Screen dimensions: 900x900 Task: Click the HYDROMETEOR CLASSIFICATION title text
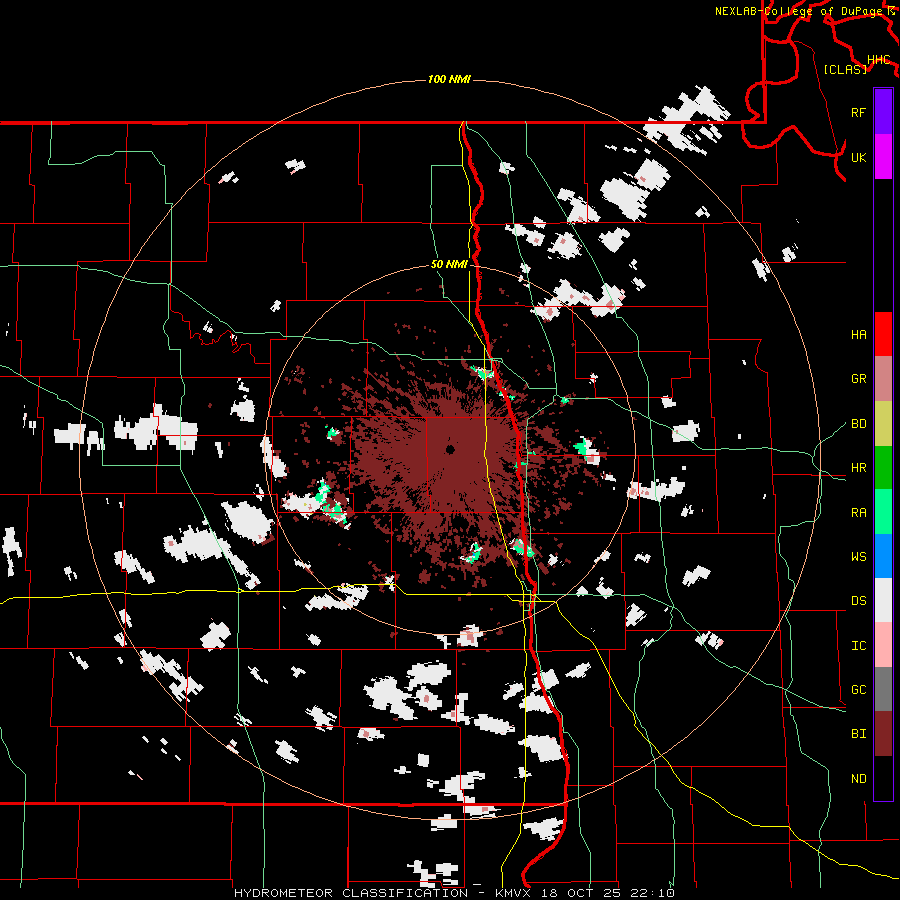(351, 893)
